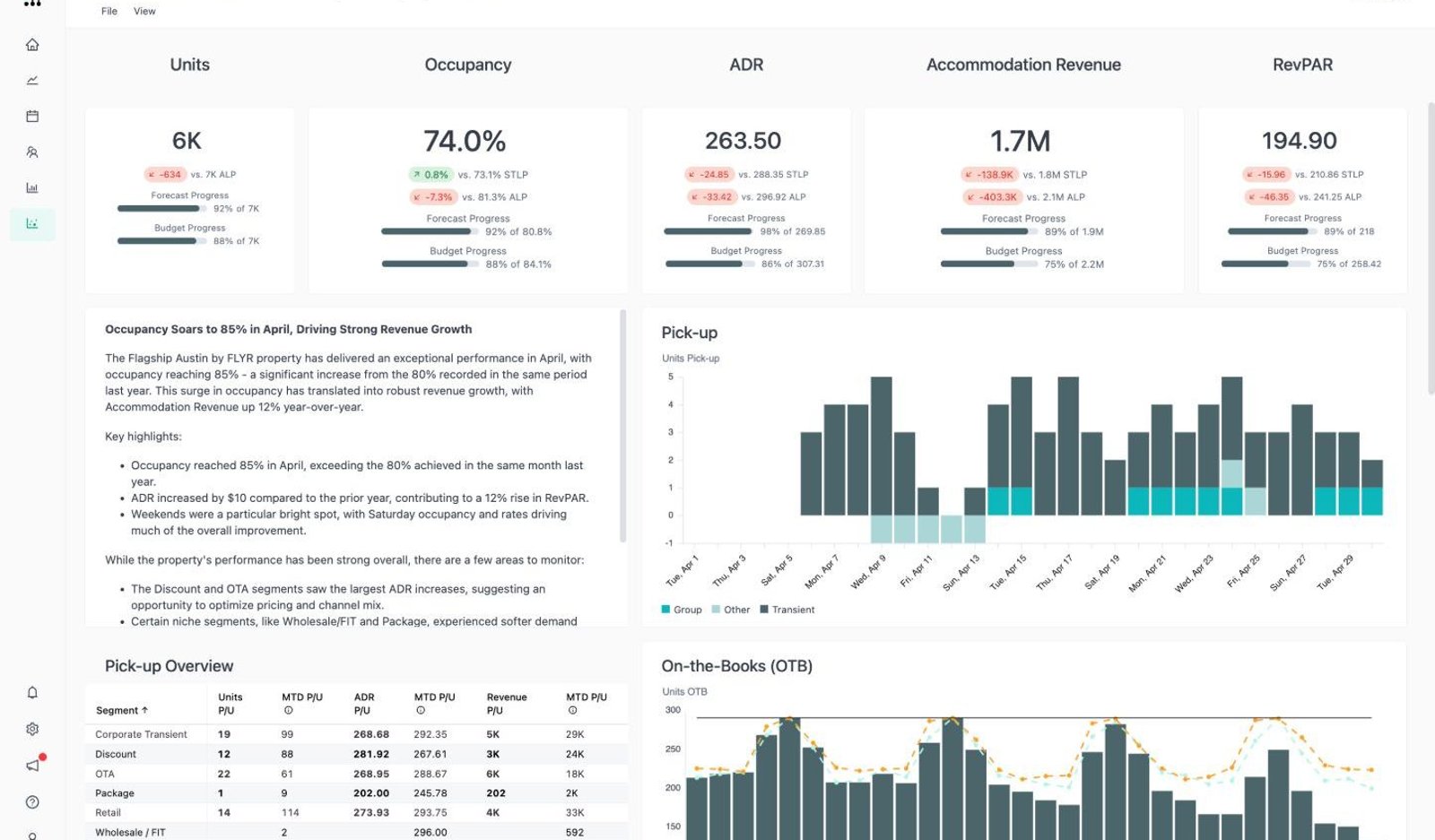Open the calendar view in the sidebar
1435x840 pixels.
[32, 117]
